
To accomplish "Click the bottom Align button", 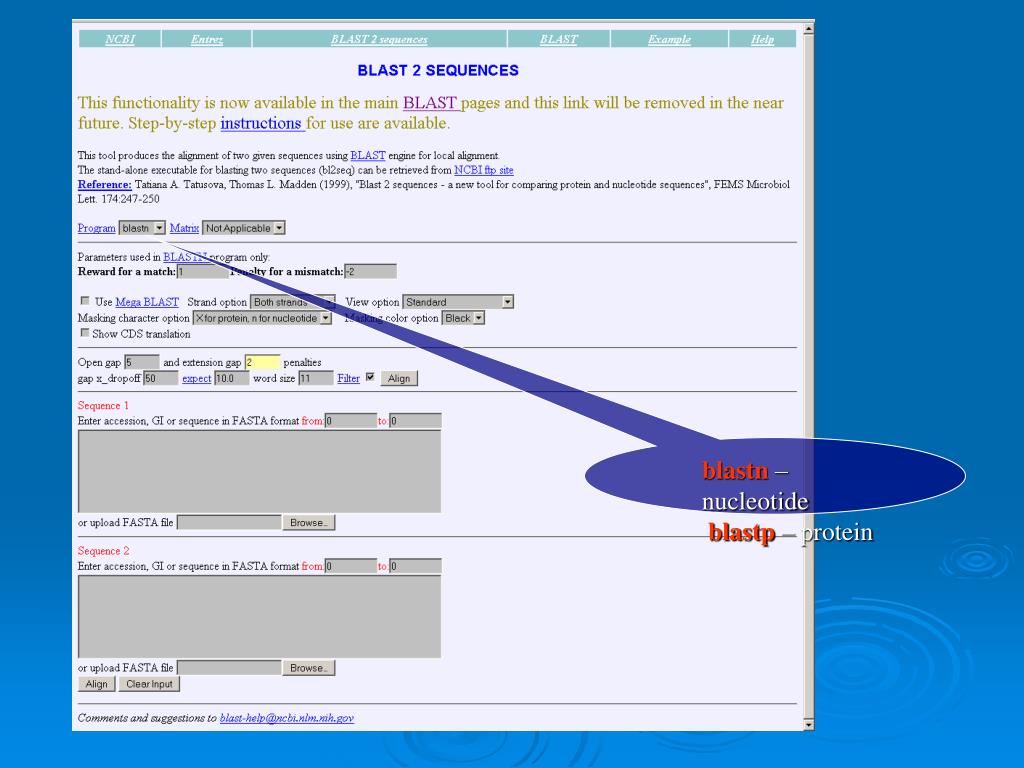I will (97, 684).
